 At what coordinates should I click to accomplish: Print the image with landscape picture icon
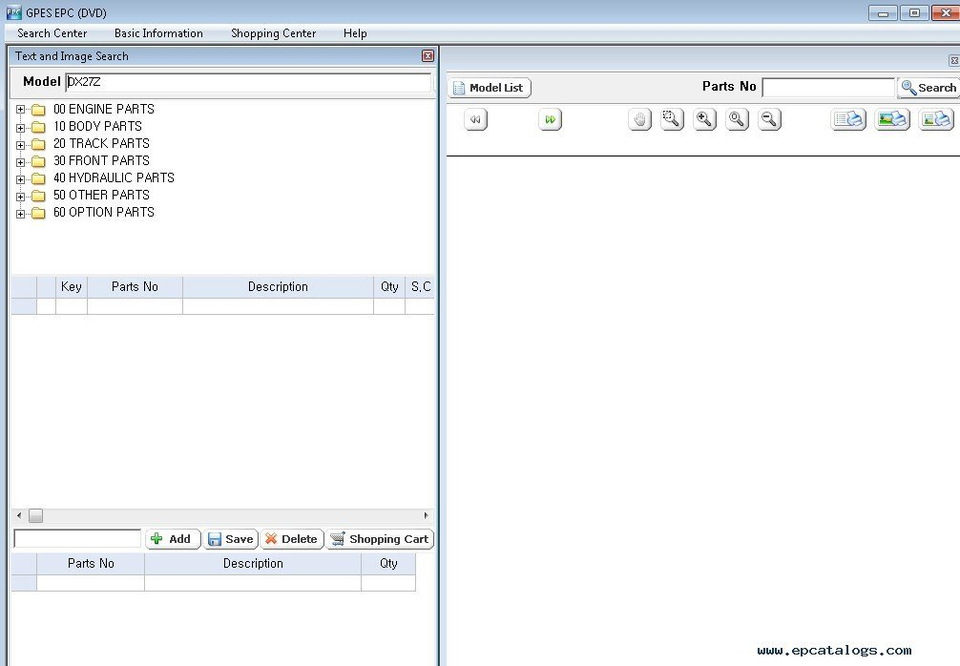[x=892, y=119]
